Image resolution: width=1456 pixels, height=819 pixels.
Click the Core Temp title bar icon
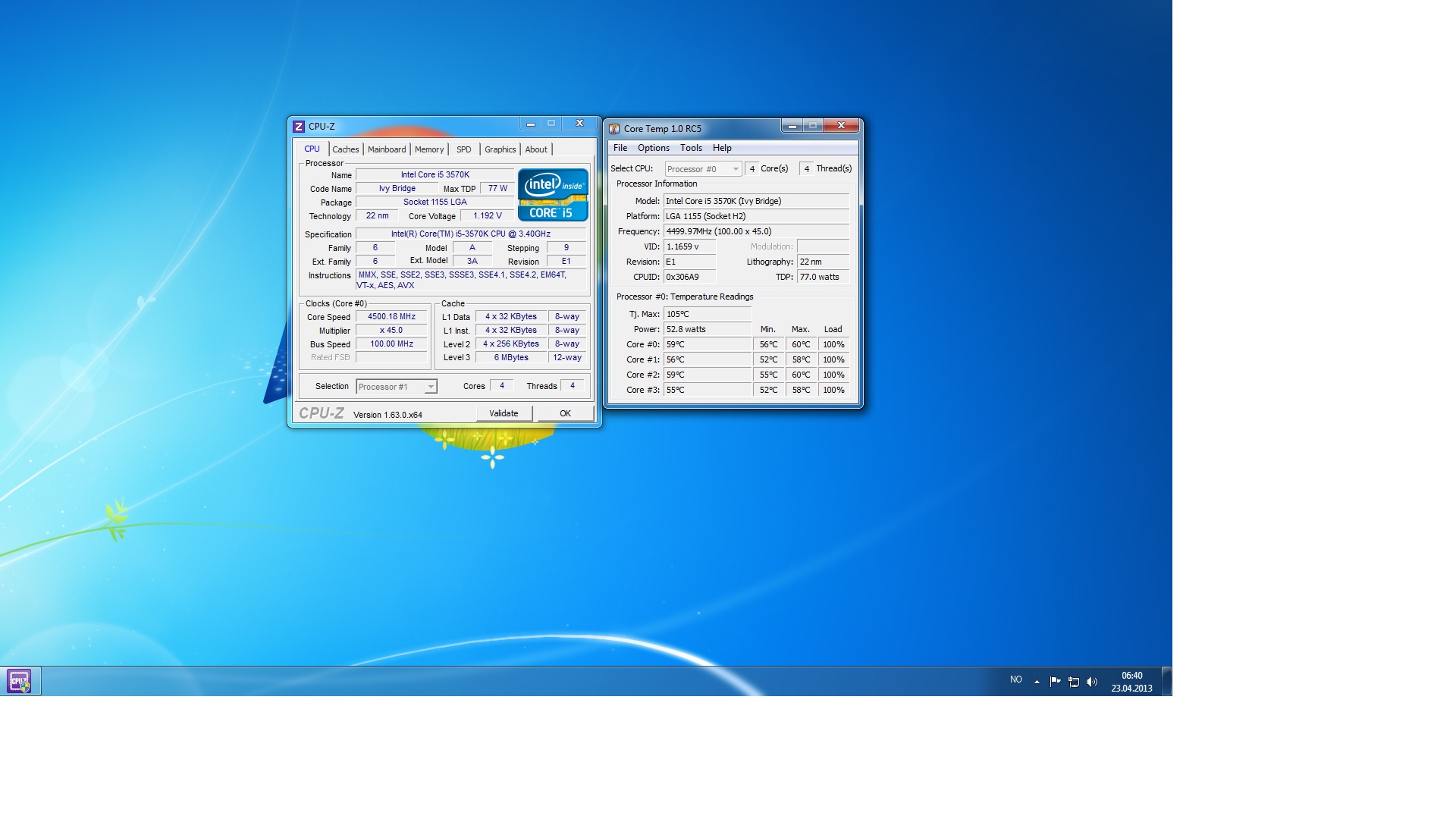[x=614, y=129]
